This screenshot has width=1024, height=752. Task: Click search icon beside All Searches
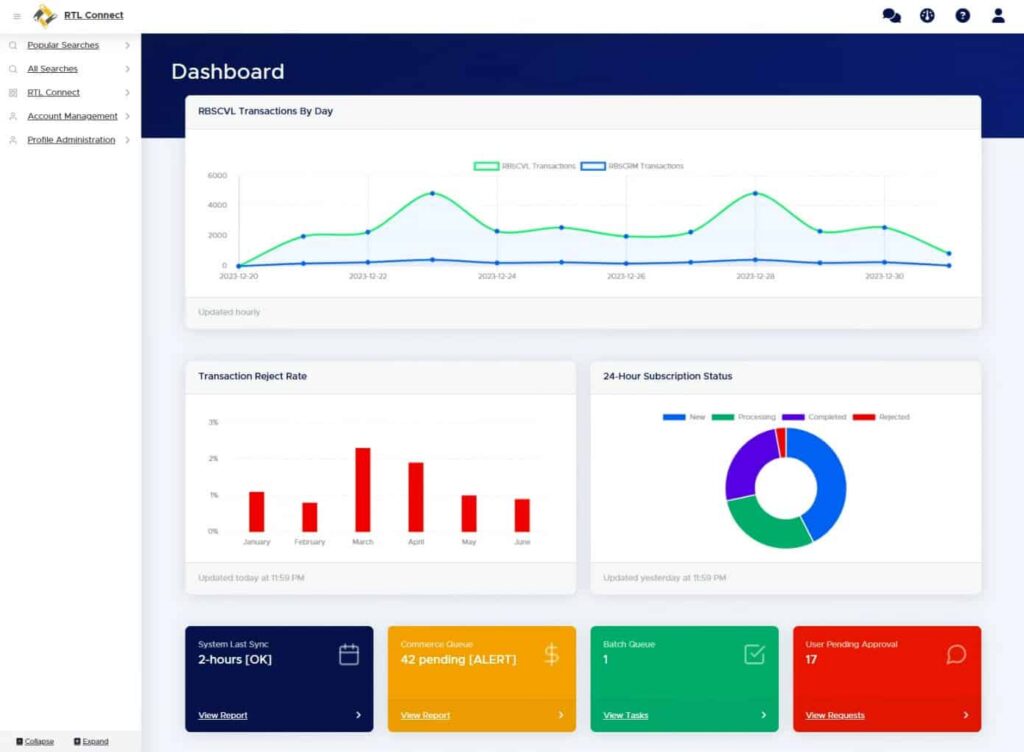pyautogui.click(x=12, y=69)
